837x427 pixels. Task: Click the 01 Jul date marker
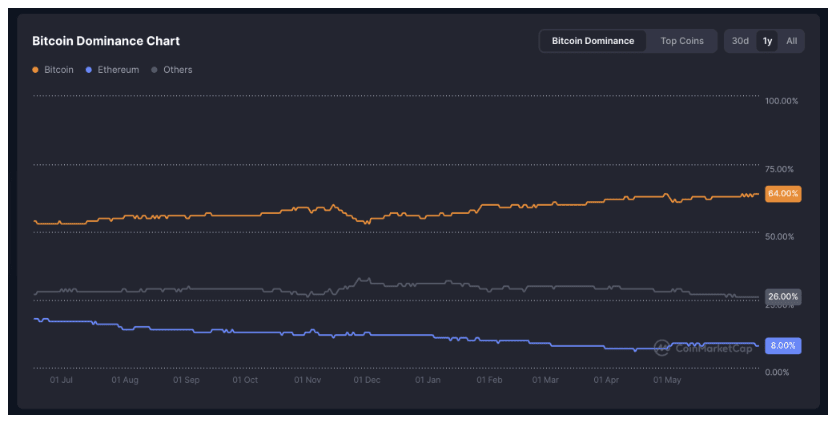[61, 380]
